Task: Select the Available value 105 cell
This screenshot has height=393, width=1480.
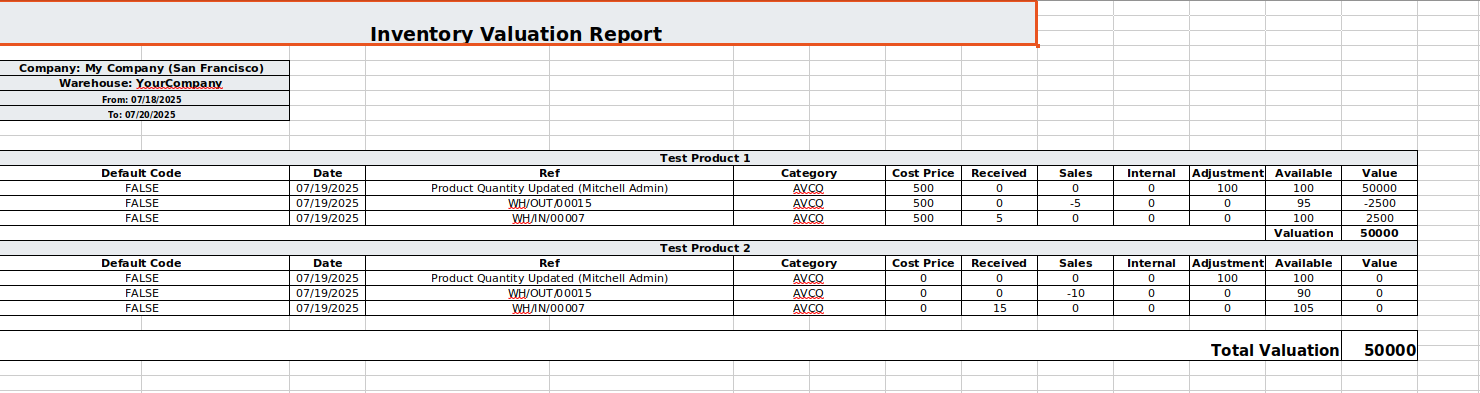Action: (x=1304, y=308)
